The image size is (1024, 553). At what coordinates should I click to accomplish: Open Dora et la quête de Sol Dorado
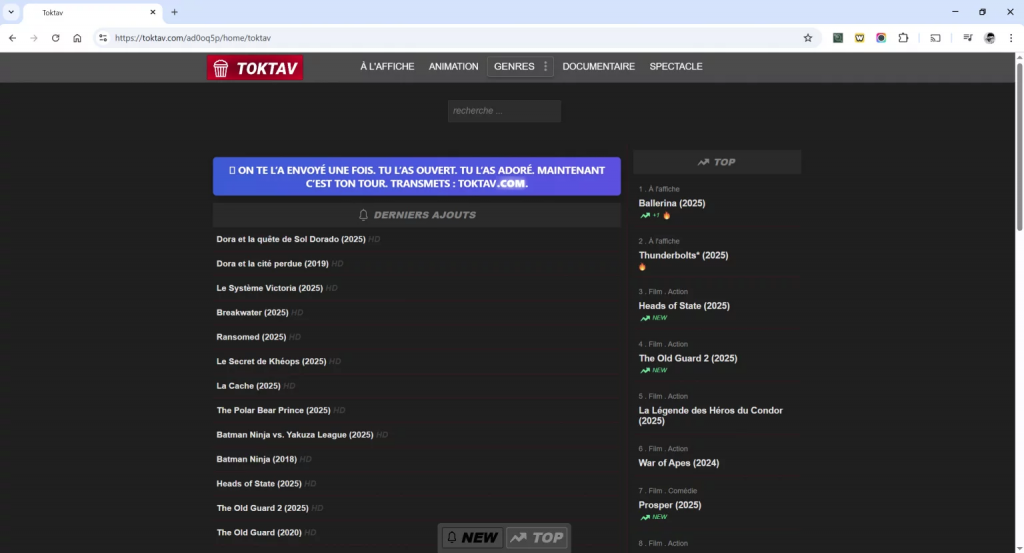pyautogui.click(x=291, y=240)
